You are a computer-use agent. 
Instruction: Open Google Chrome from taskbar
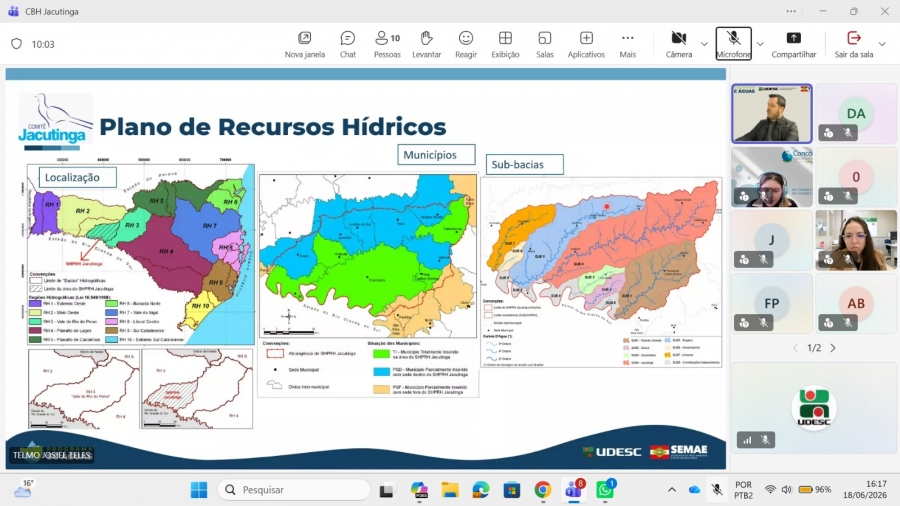[542, 490]
